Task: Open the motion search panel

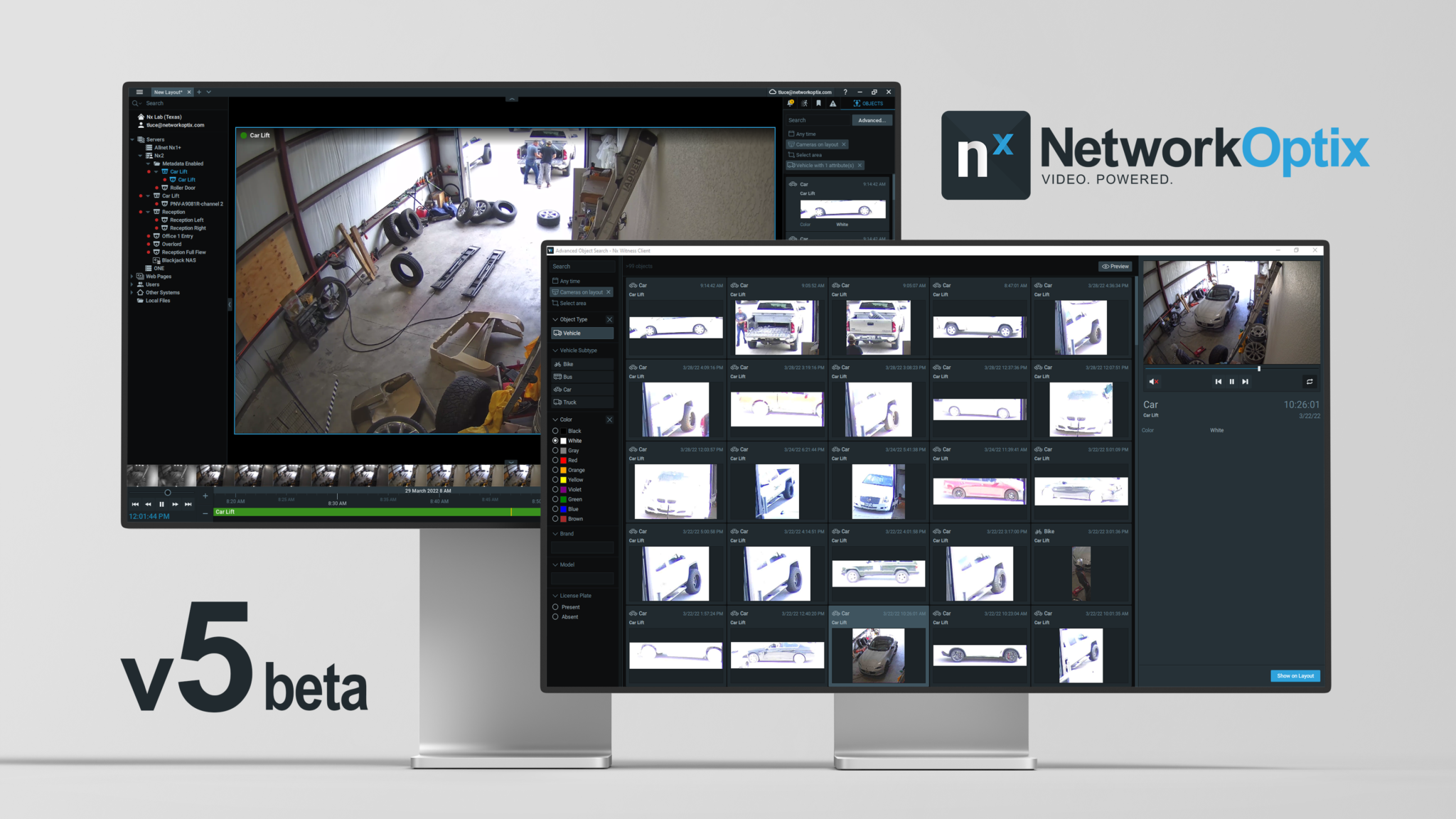Action: tap(804, 103)
